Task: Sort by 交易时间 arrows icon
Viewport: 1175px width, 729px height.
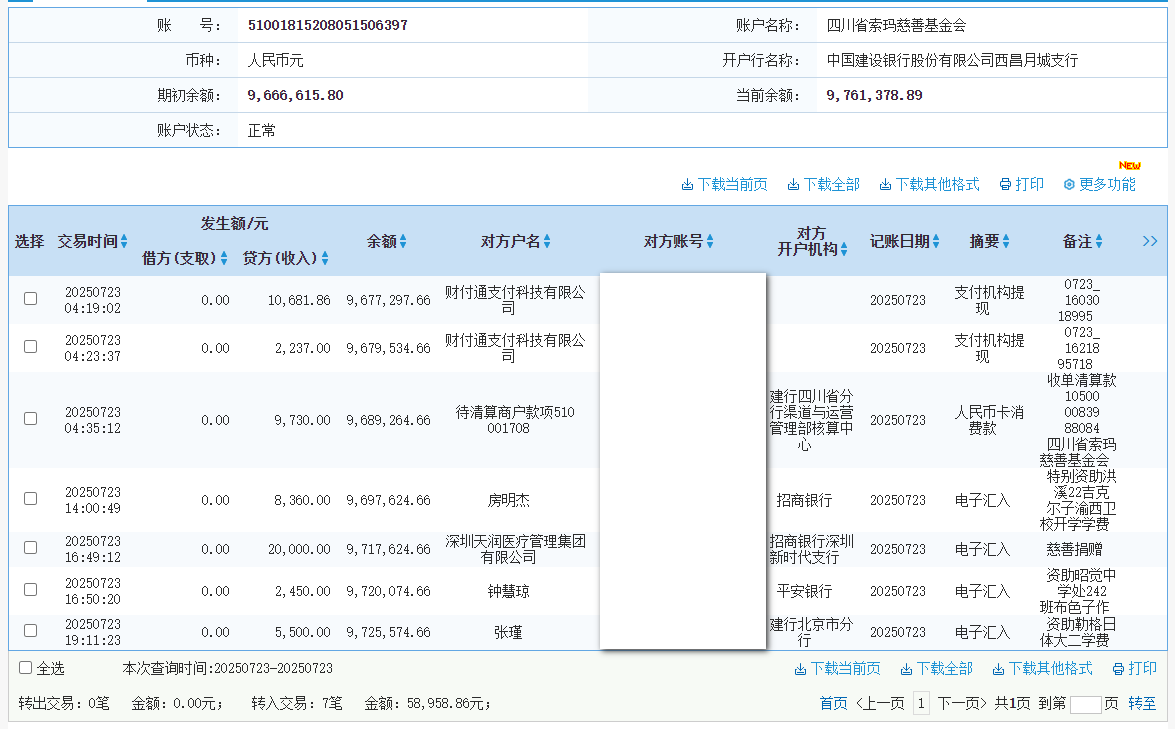Action: pyautogui.click(x=124, y=241)
